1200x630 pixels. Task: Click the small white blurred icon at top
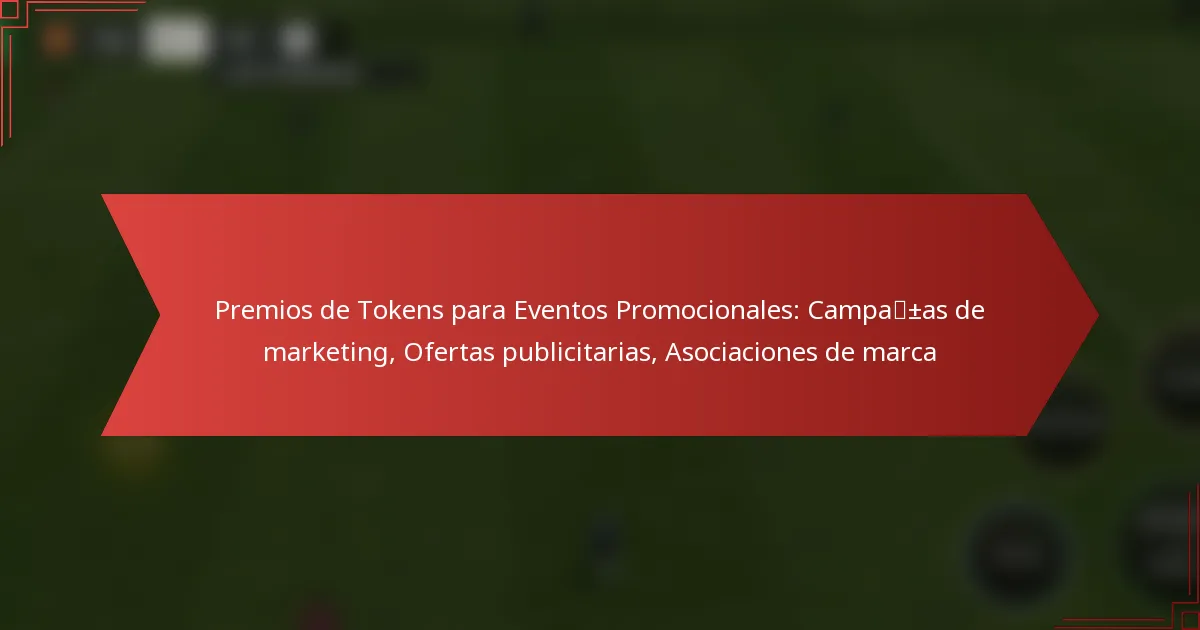(x=294, y=40)
